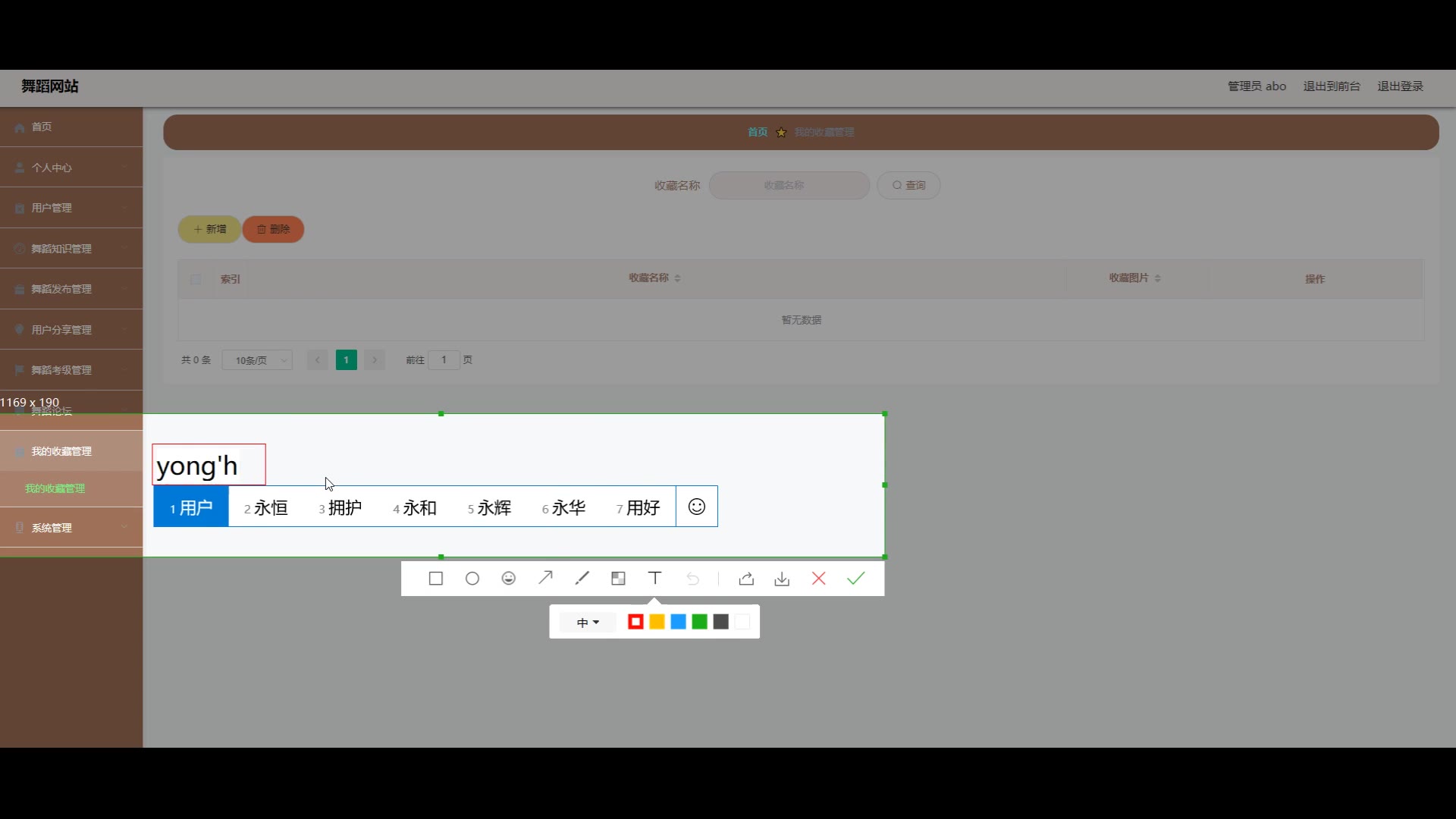The width and height of the screenshot is (1456, 819).
Task: Confirm screenshot with green checkmark
Action: [x=855, y=579]
